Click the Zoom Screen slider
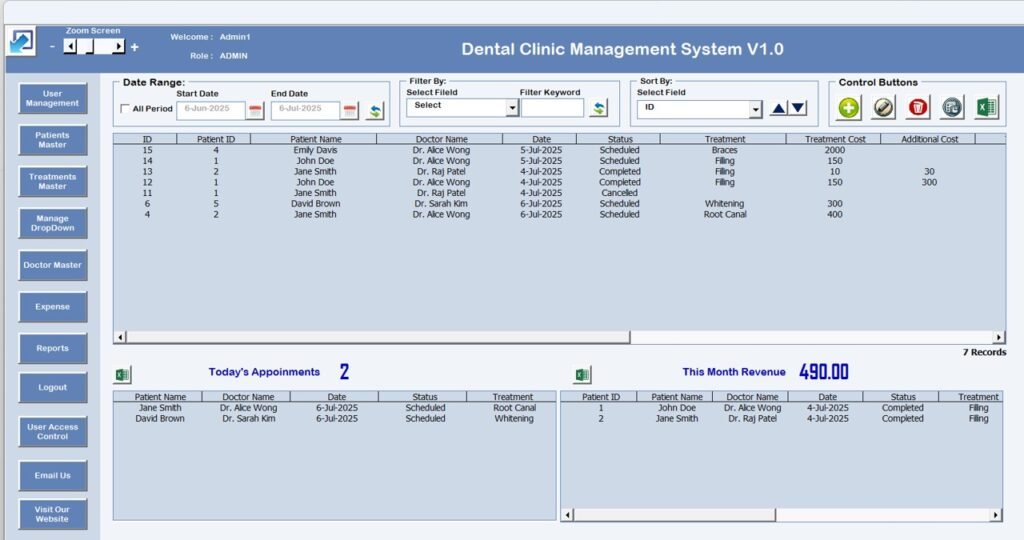The height and width of the screenshot is (540, 1024). tap(92, 46)
